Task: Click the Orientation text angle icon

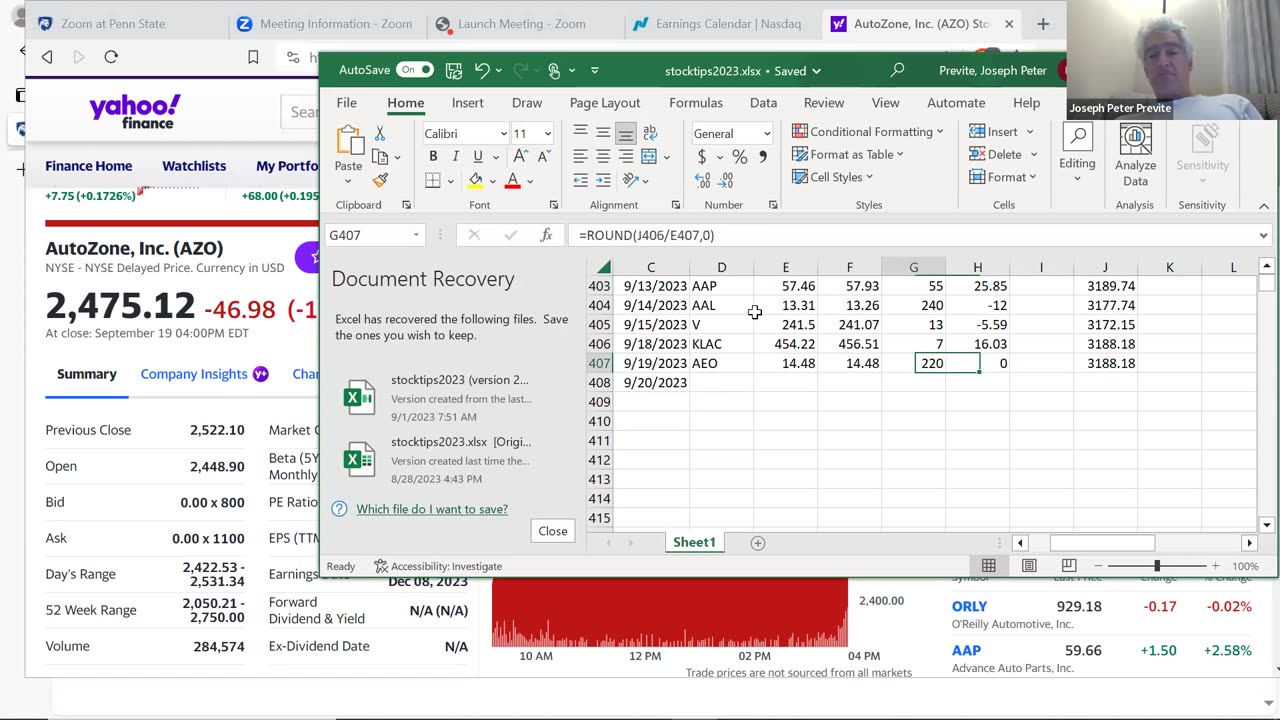Action: pos(630,181)
